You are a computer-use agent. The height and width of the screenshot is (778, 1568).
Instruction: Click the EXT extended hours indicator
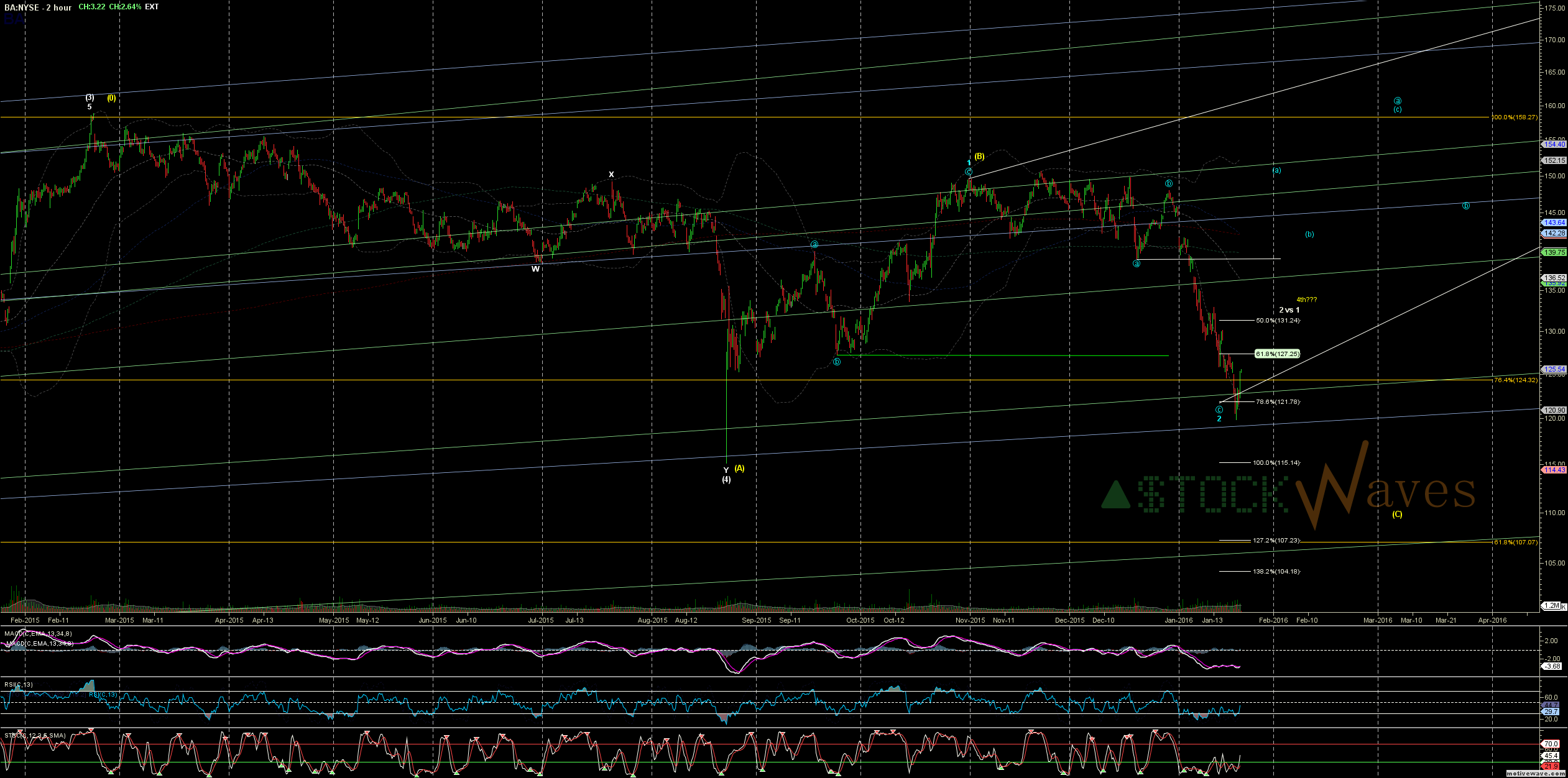point(152,7)
